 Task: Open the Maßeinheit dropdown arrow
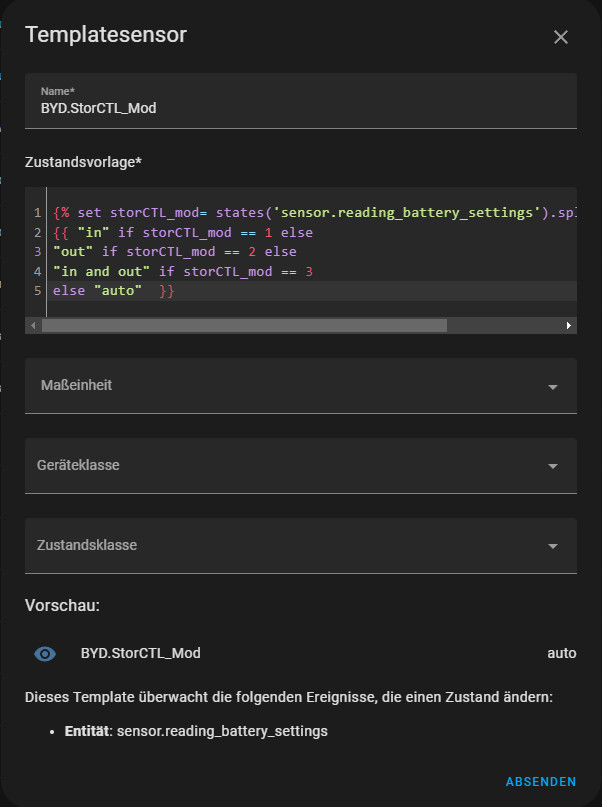pos(552,386)
